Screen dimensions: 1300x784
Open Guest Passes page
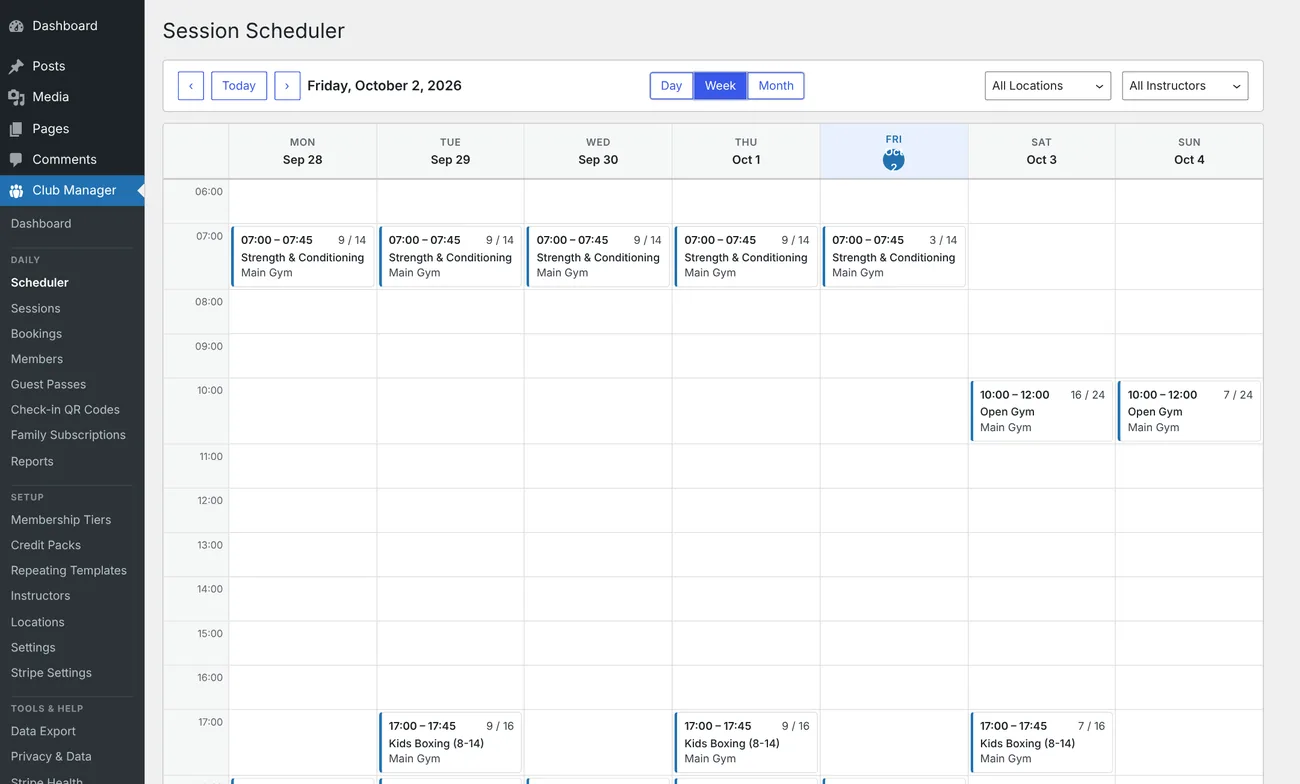[x=48, y=384]
